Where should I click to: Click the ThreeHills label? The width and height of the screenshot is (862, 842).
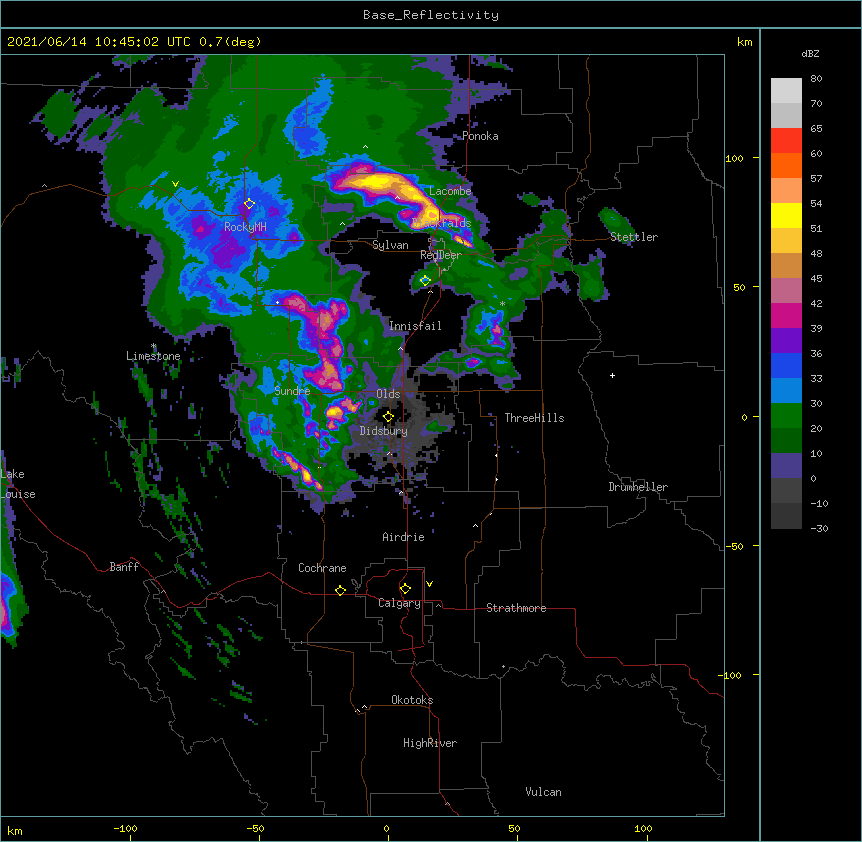[x=534, y=418]
